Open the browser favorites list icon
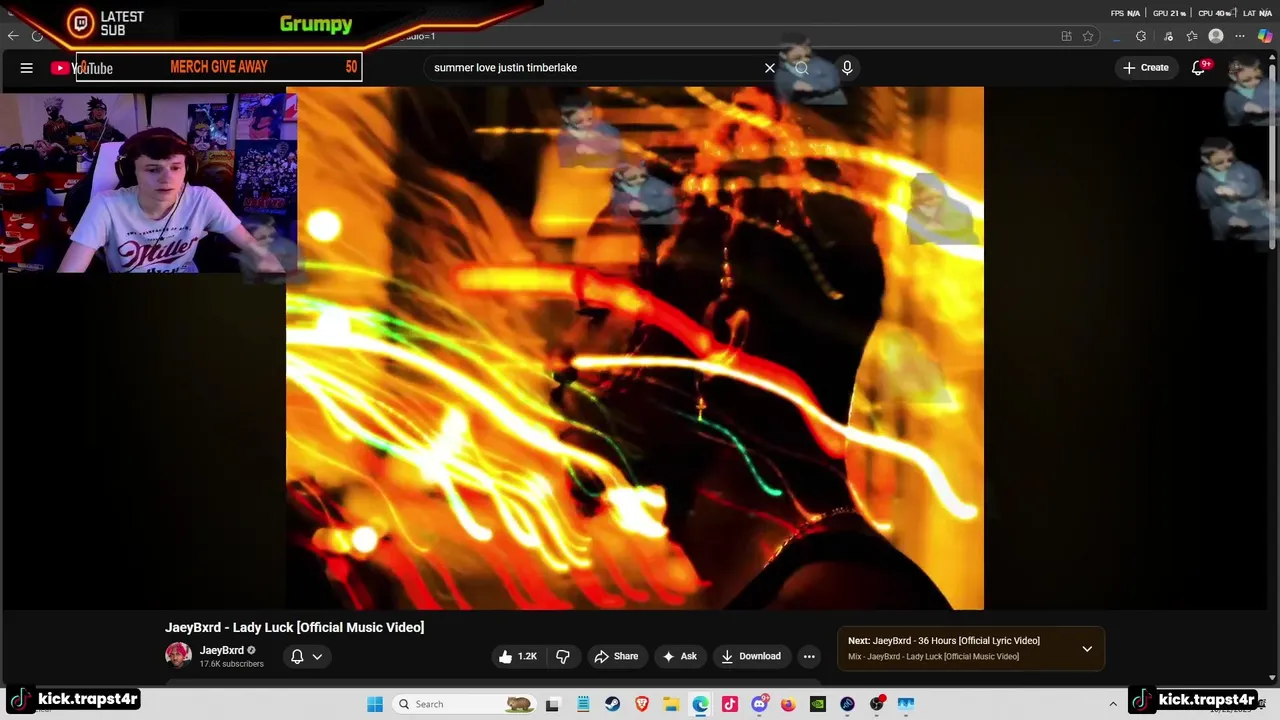 point(1192,36)
